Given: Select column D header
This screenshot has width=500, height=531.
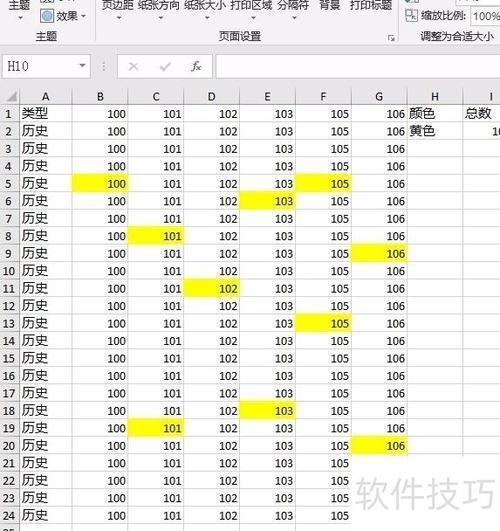Looking at the screenshot, I should pos(211,97).
